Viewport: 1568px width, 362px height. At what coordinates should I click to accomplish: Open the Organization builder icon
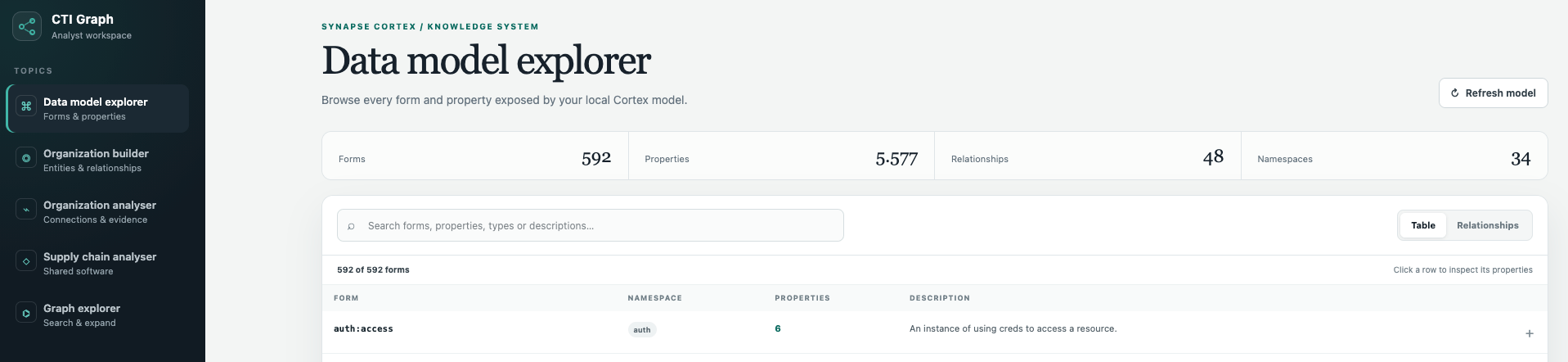pyautogui.click(x=26, y=158)
